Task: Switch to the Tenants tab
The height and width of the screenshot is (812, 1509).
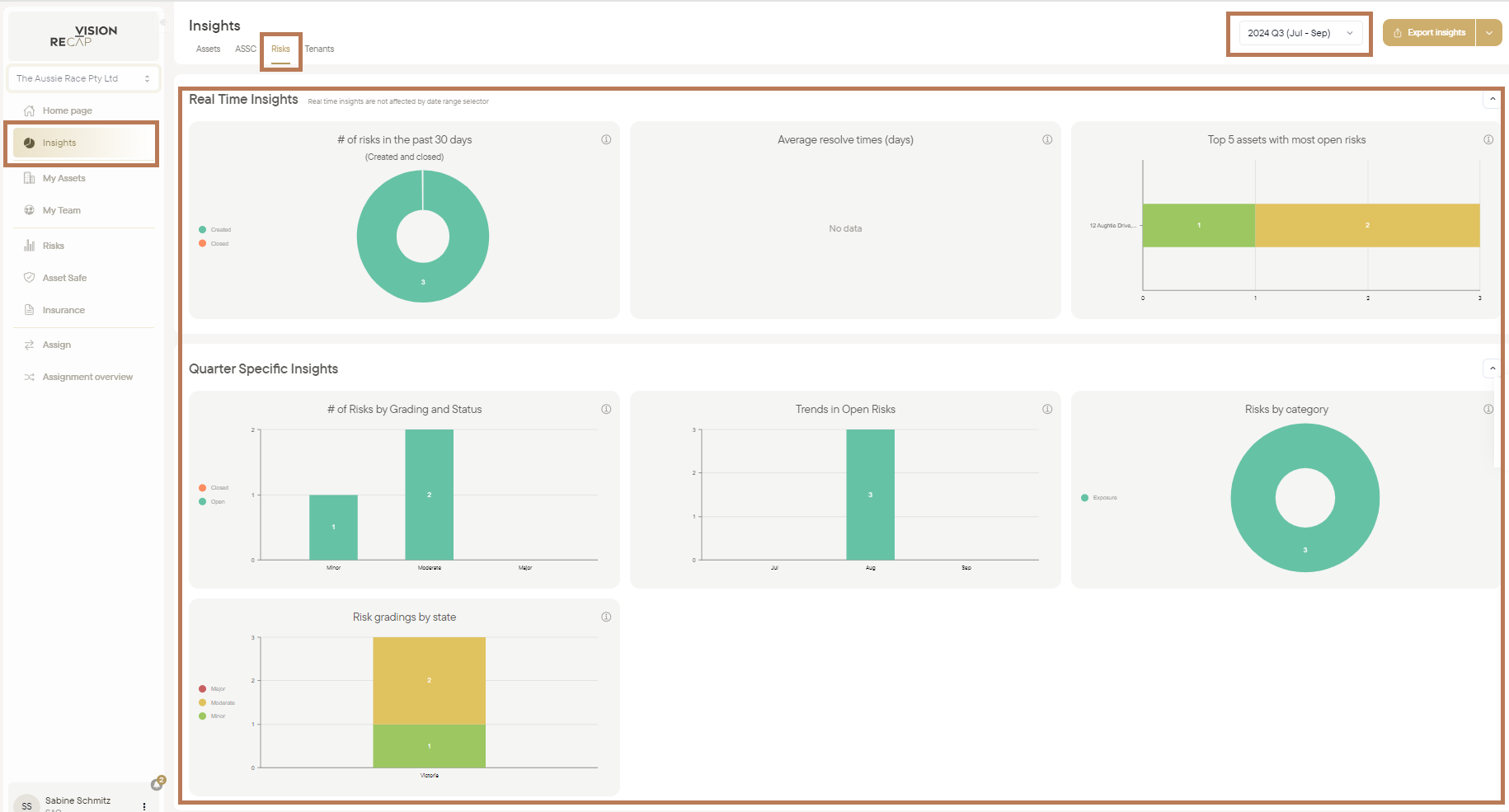Action: (319, 49)
